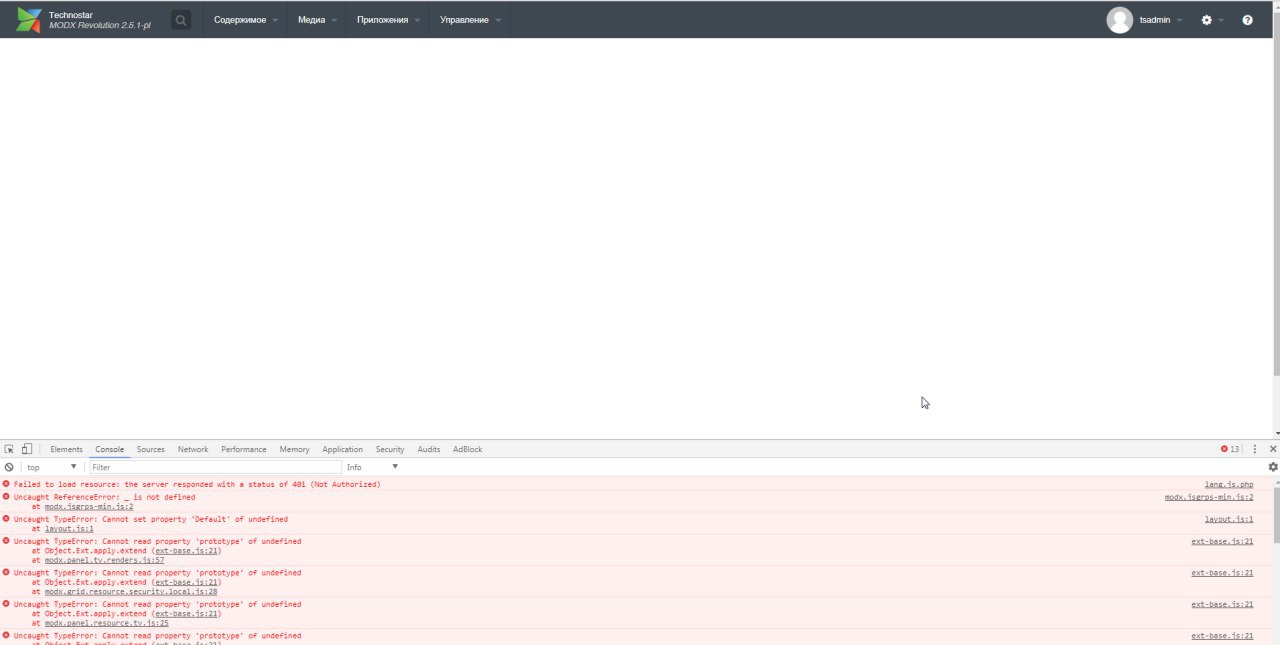Switch to the AdBlock tab
This screenshot has height=645, width=1280.
pyautogui.click(x=467, y=449)
